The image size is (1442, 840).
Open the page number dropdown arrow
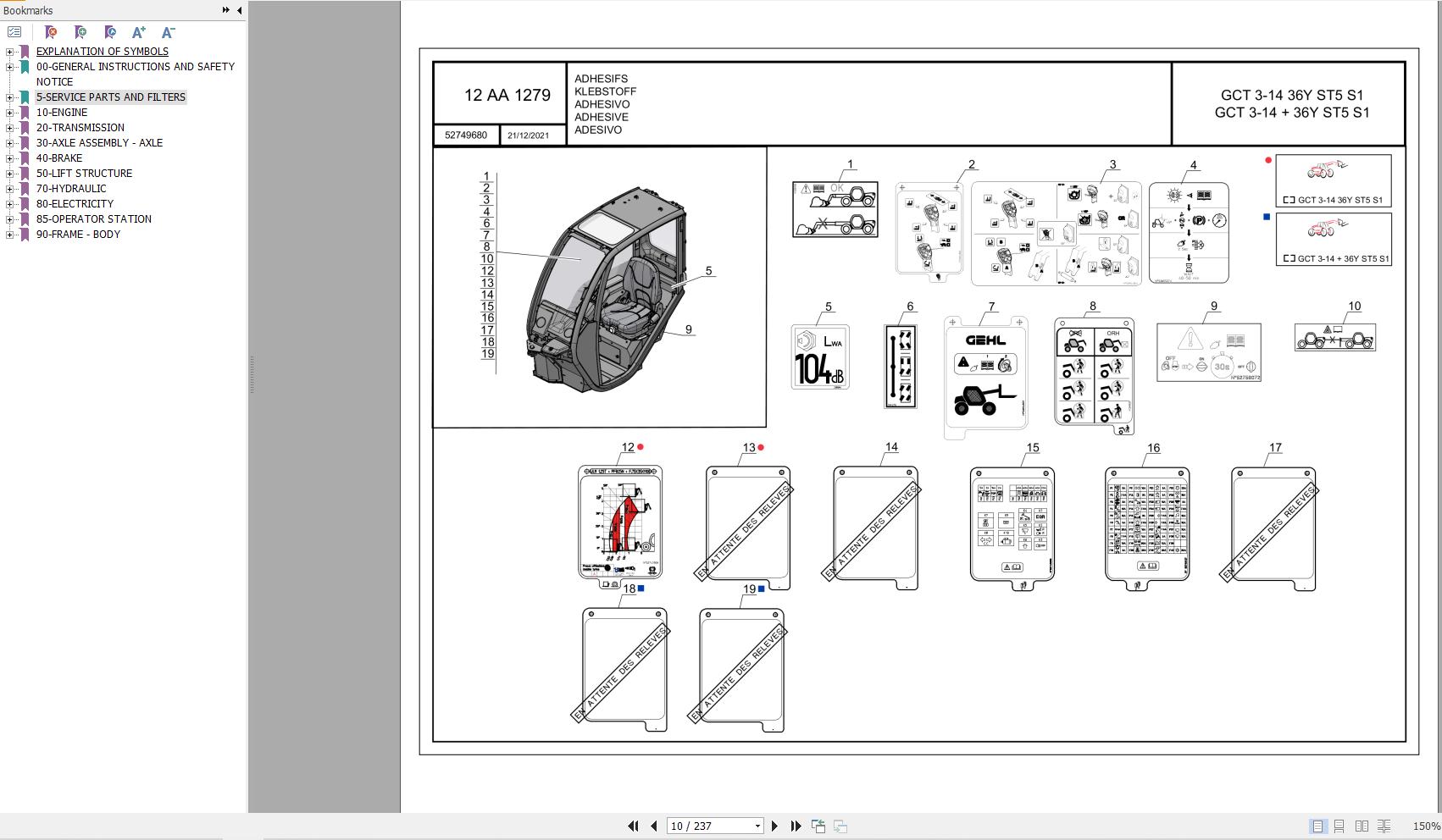coord(757,826)
